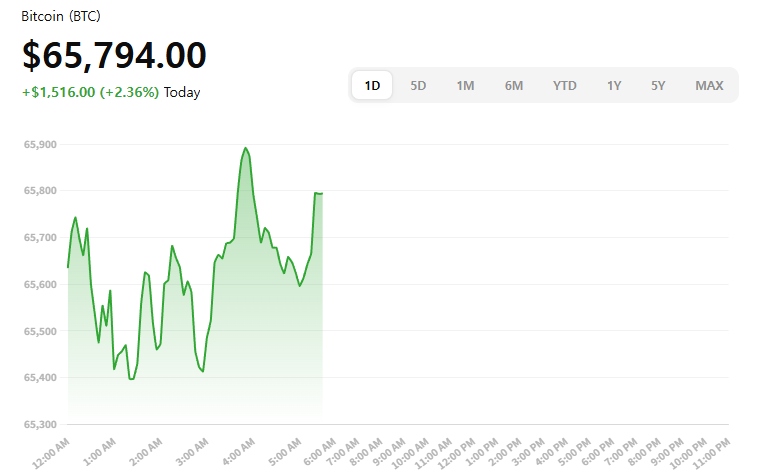This screenshot has height=472, width=760.
Task: Click the latest price point on chart line
Action: coord(322,194)
